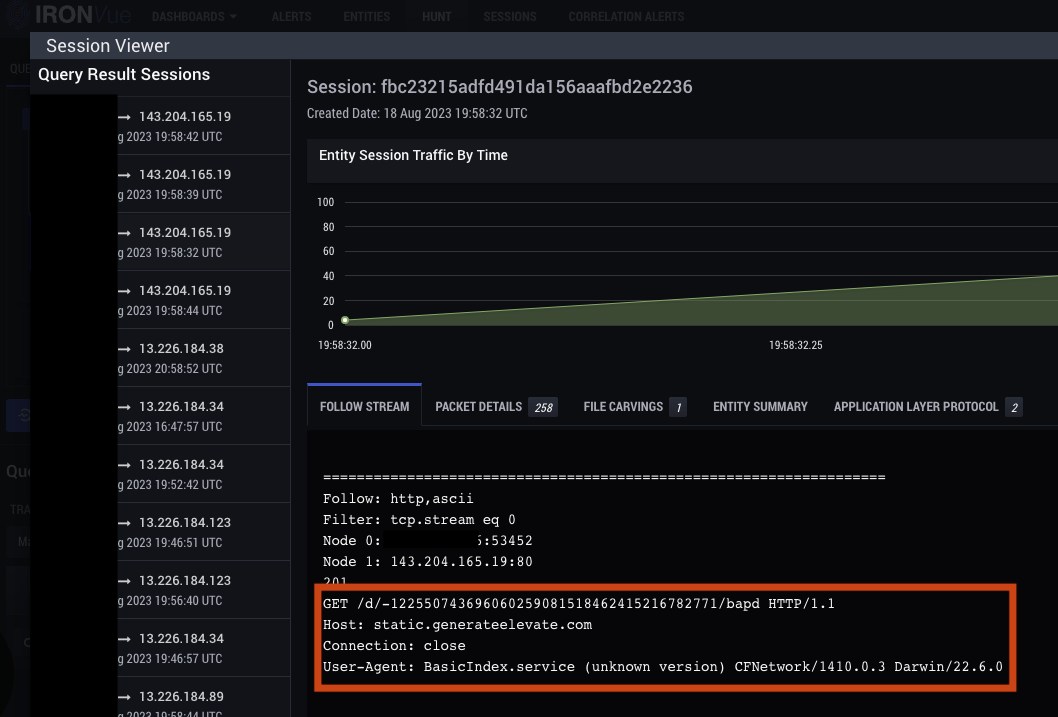1058x717 pixels.
Task: Open the Alerts menu item
Action: 291,16
